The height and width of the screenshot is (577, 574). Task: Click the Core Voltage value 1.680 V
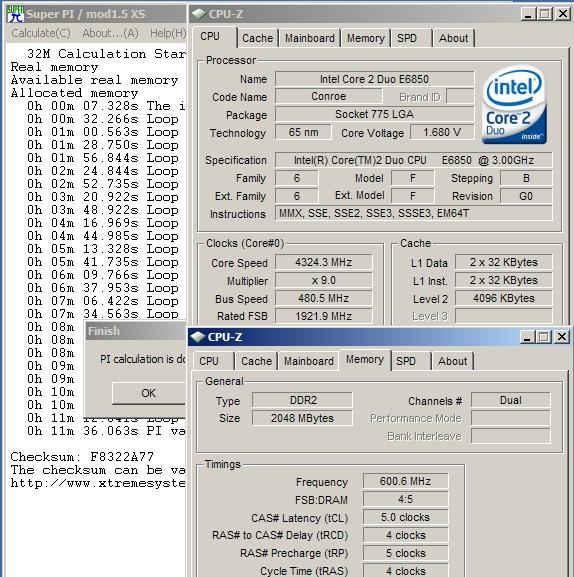[442, 132]
